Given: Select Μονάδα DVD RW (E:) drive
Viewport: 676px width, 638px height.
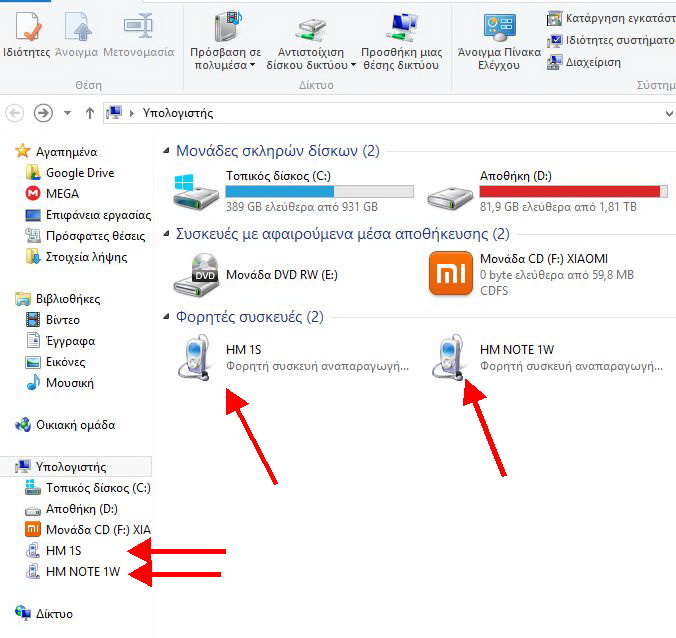Looking at the screenshot, I should point(256,275).
